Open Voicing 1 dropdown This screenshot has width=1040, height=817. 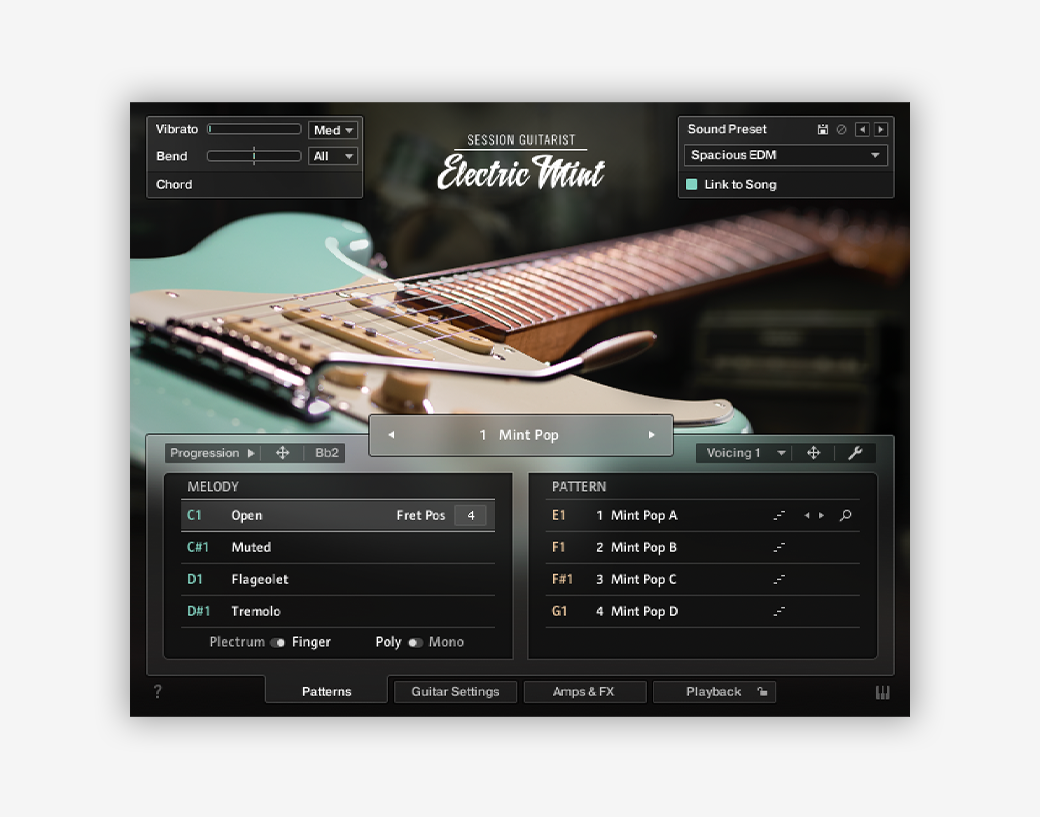(745, 453)
